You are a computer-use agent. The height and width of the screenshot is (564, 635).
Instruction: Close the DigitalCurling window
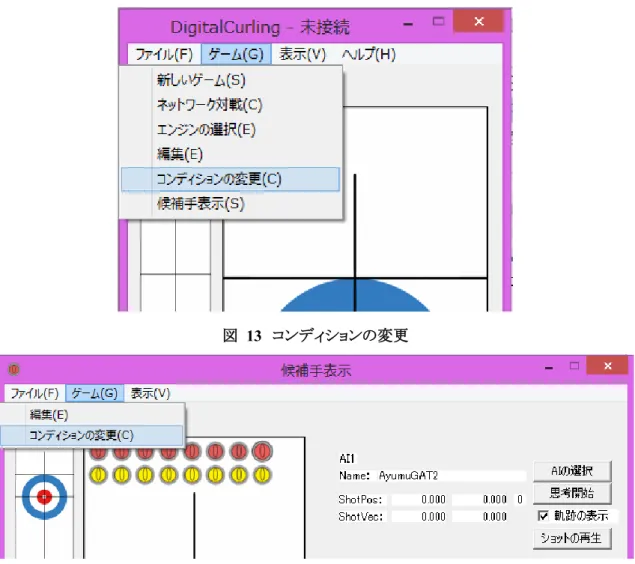click(x=479, y=21)
